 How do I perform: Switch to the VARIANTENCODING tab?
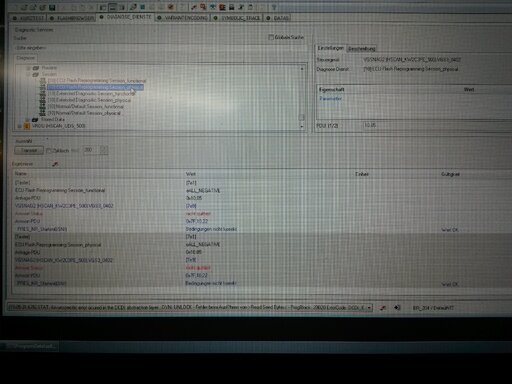(183, 18)
